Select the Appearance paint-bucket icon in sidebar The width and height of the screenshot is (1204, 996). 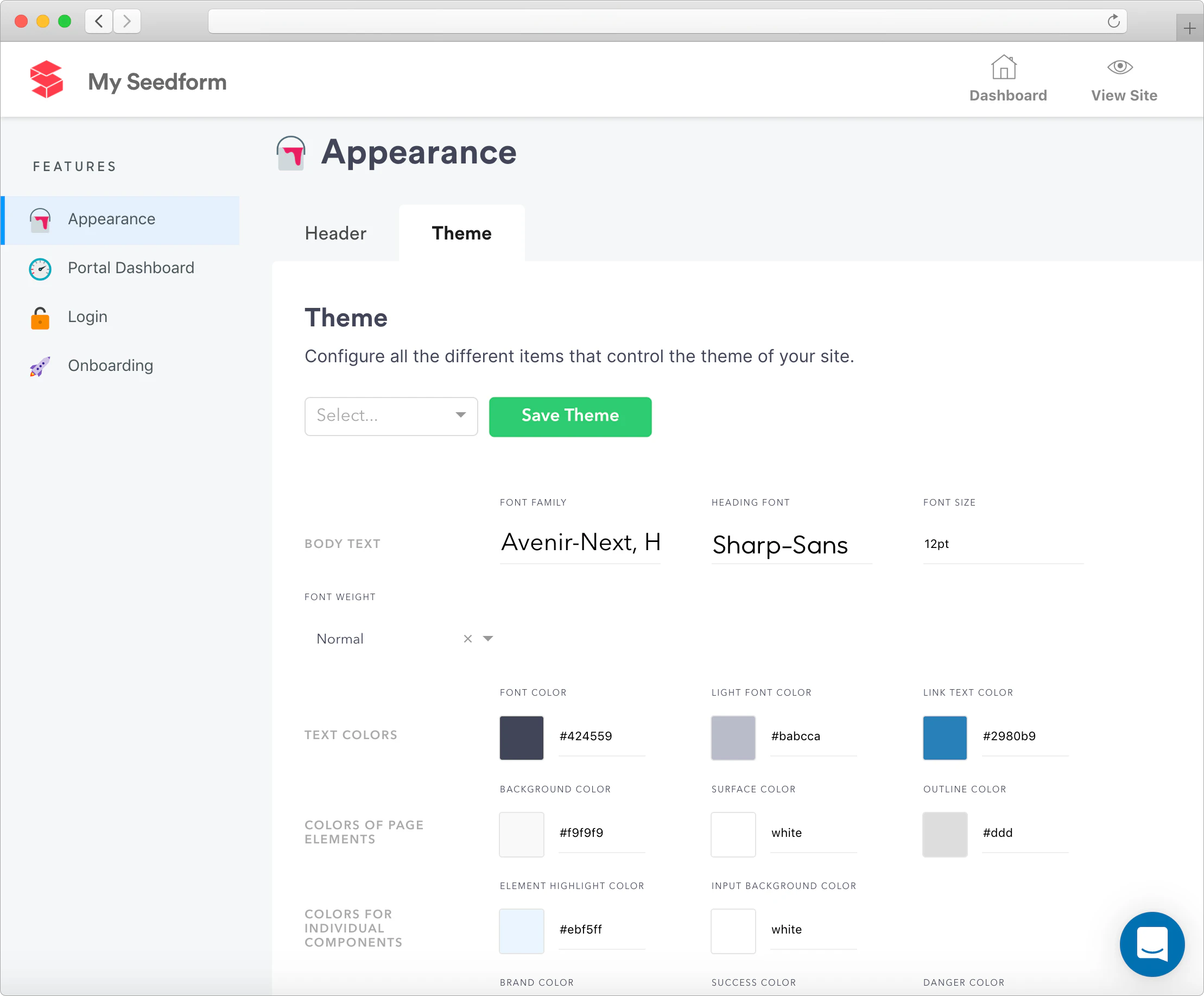(40, 220)
